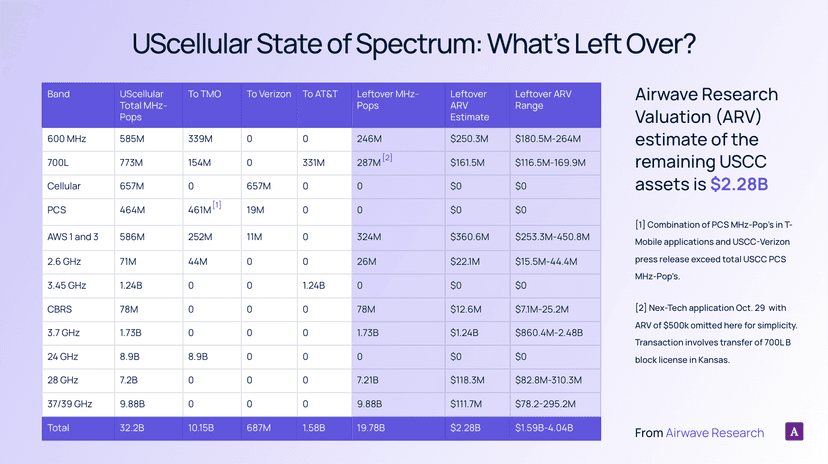
Task: Select the 'USCellular Total MHz-Pops' column header
Action: tap(142, 105)
